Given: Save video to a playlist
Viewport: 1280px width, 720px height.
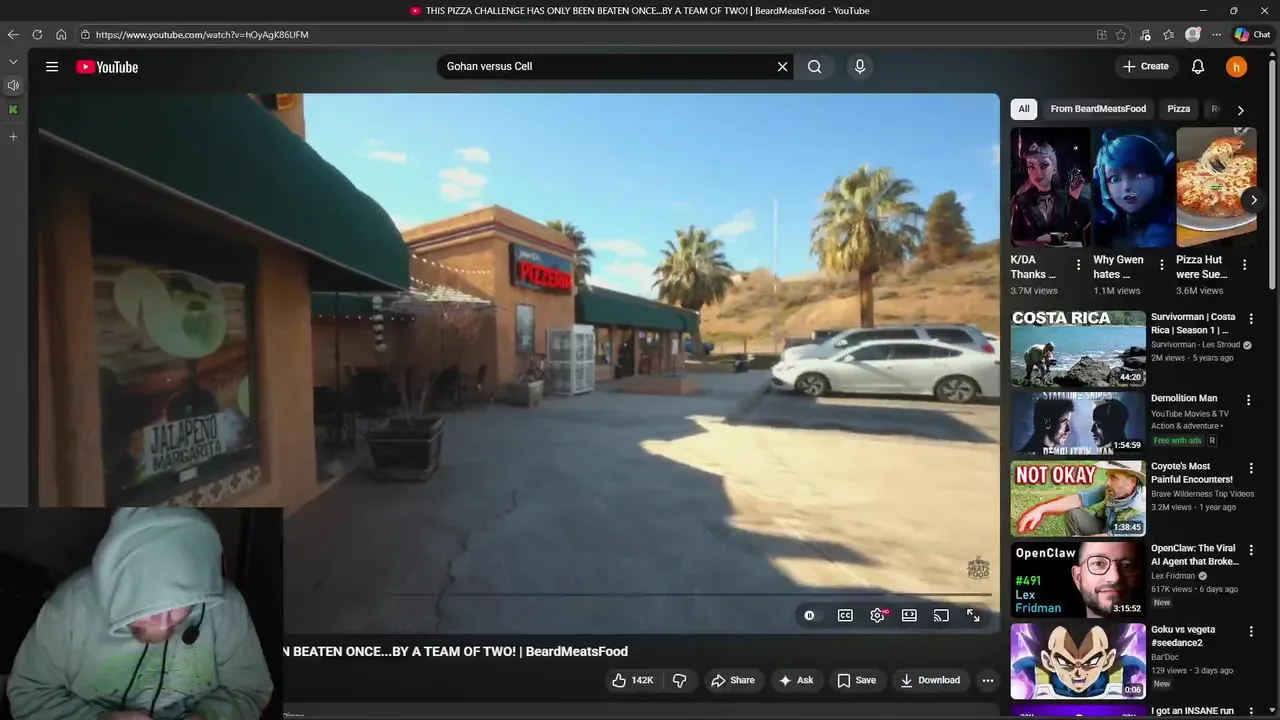Looking at the screenshot, I should point(857,680).
